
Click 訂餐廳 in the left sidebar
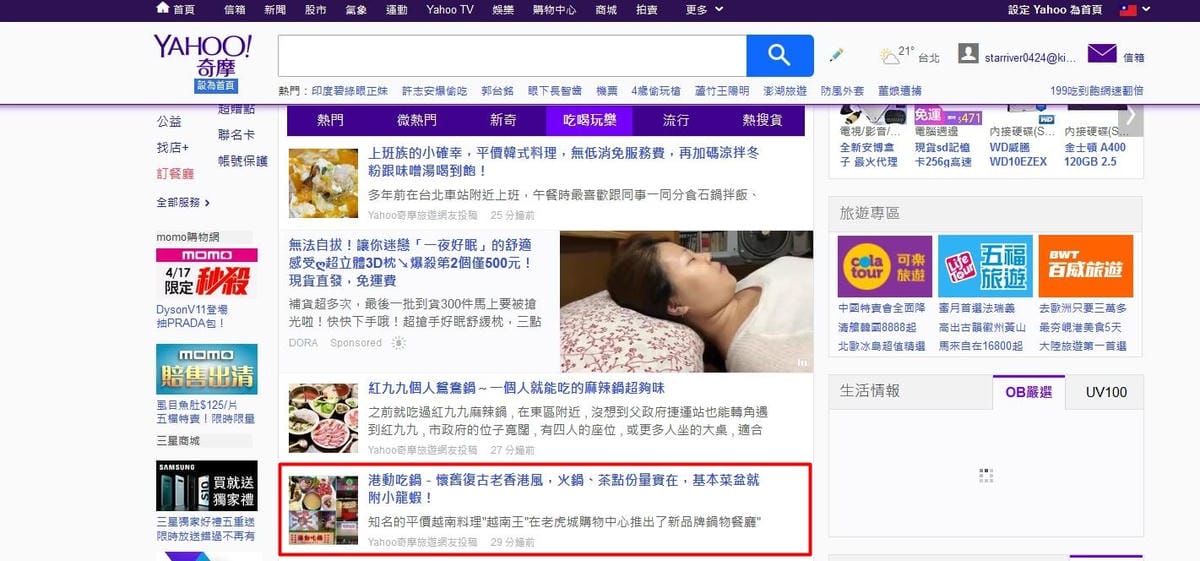pos(175,173)
